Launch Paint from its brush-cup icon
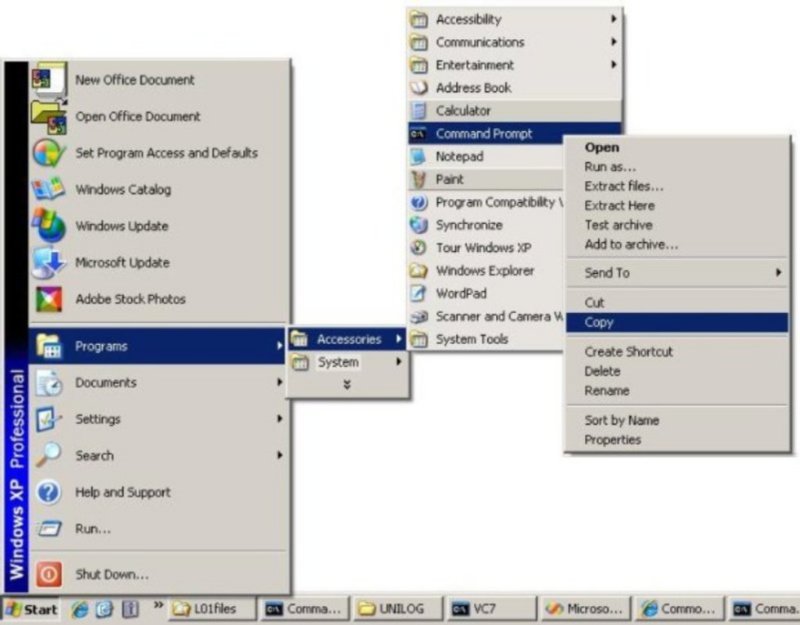 point(418,179)
